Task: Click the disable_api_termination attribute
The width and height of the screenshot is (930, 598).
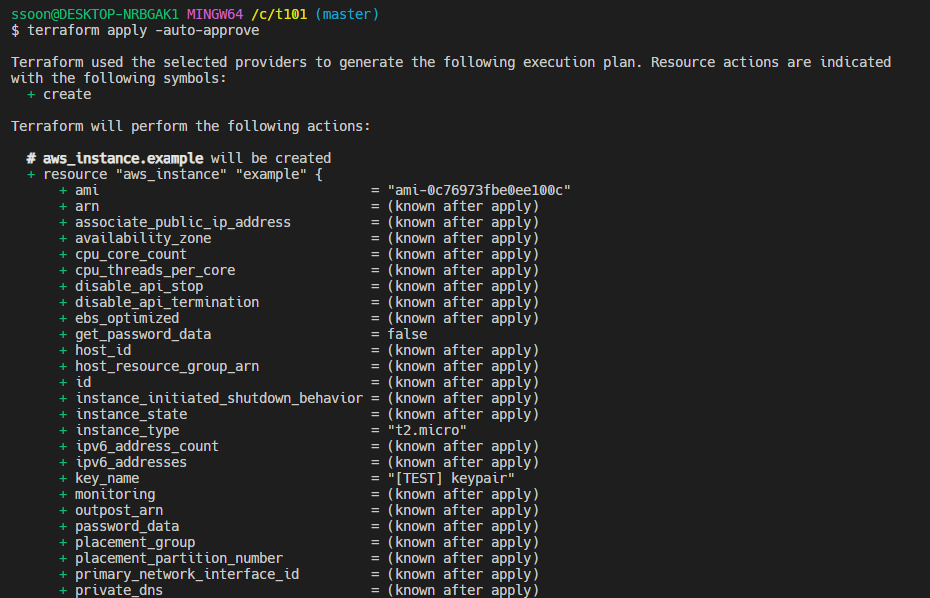Action: pyautogui.click(x=167, y=303)
